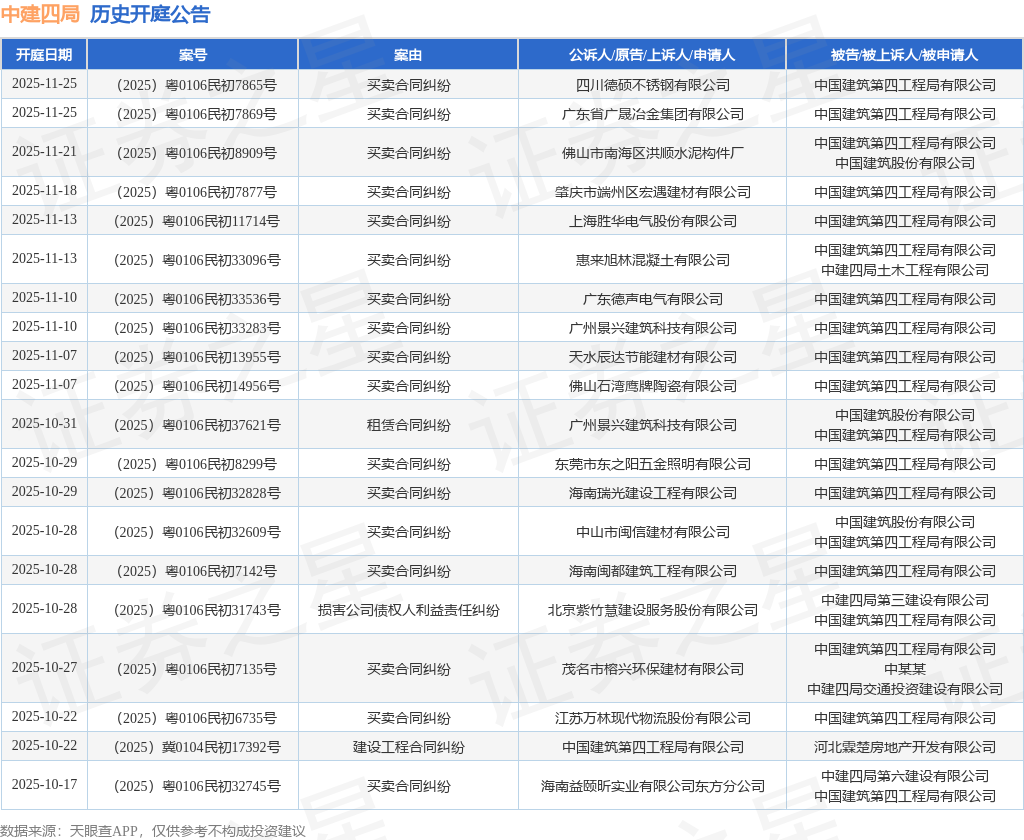
Task: Select case number 粤0106民初7135号
Action: click(x=221, y=669)
